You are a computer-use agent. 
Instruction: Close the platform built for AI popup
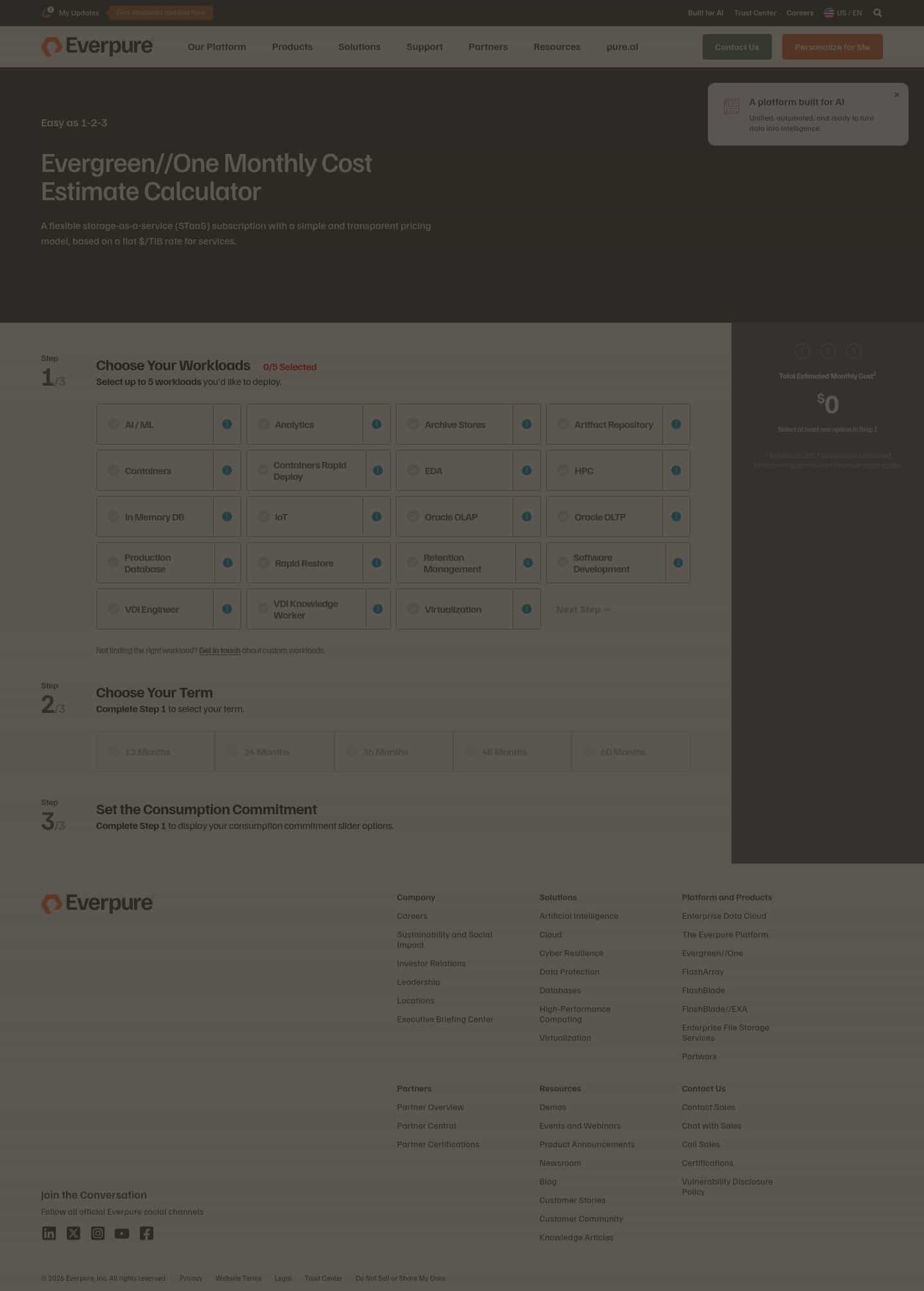[896, 95]
